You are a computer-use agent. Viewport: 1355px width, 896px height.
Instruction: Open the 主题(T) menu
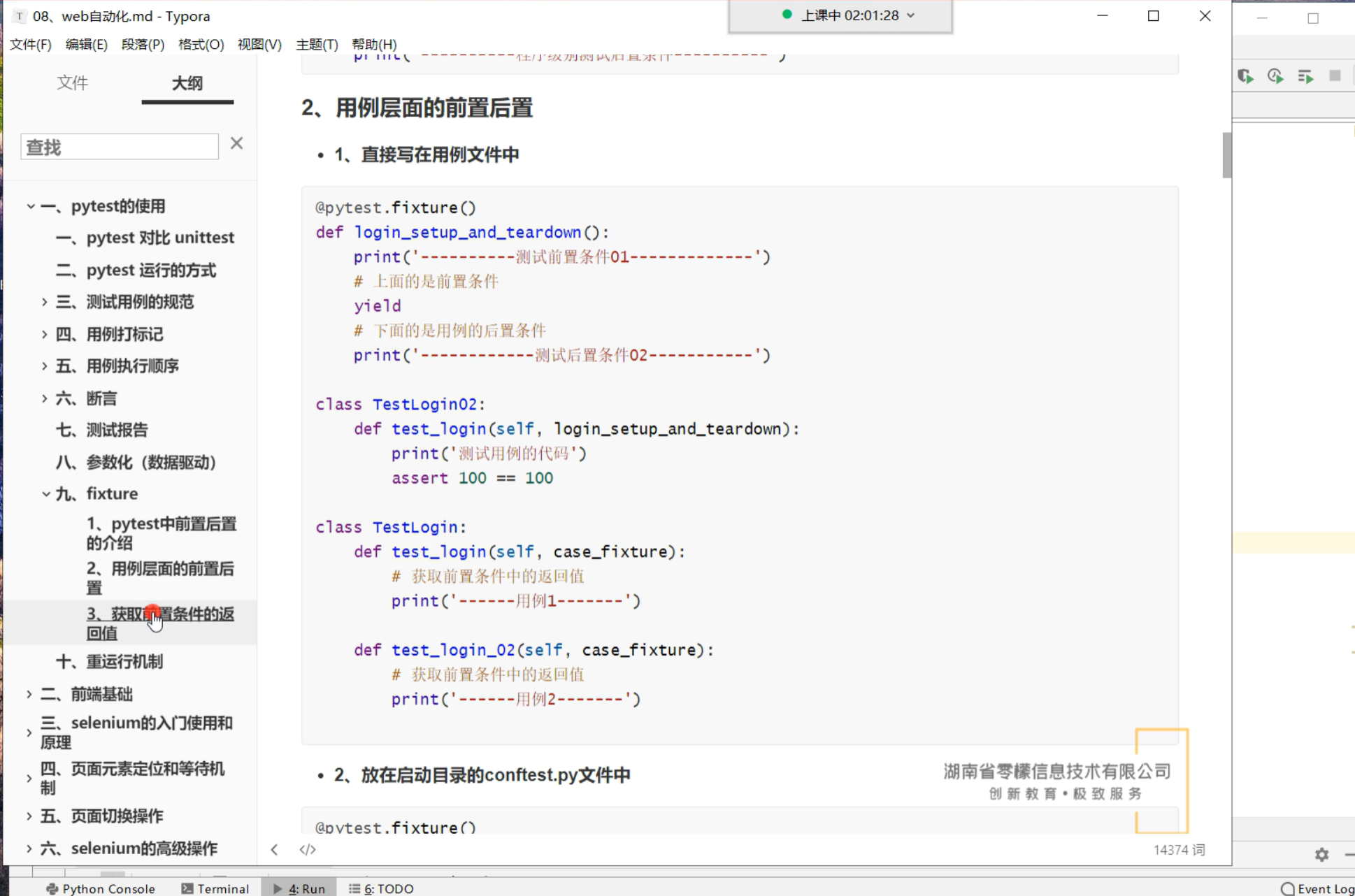(317, 45)
